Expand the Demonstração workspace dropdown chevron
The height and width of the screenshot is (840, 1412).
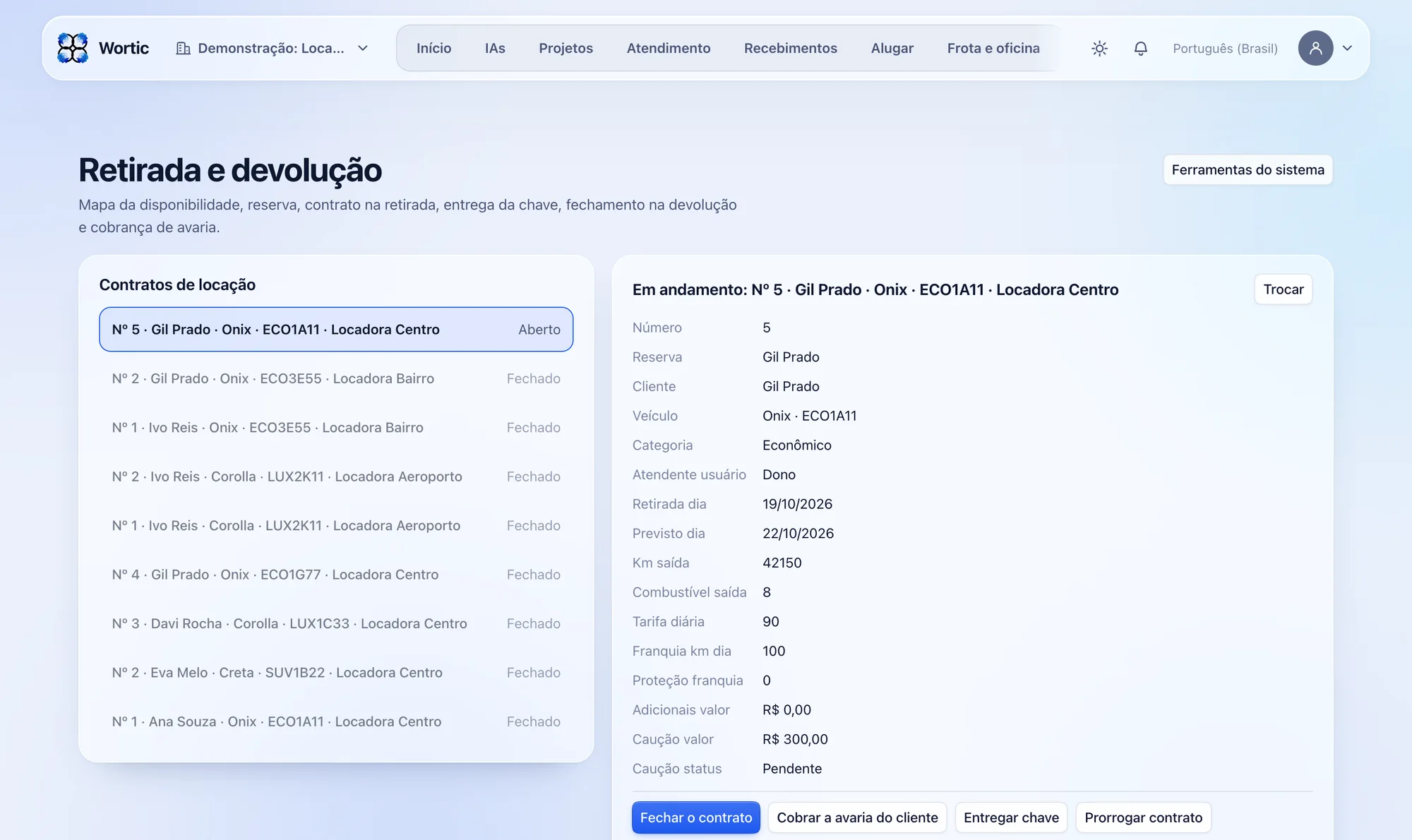click(363, 48)
